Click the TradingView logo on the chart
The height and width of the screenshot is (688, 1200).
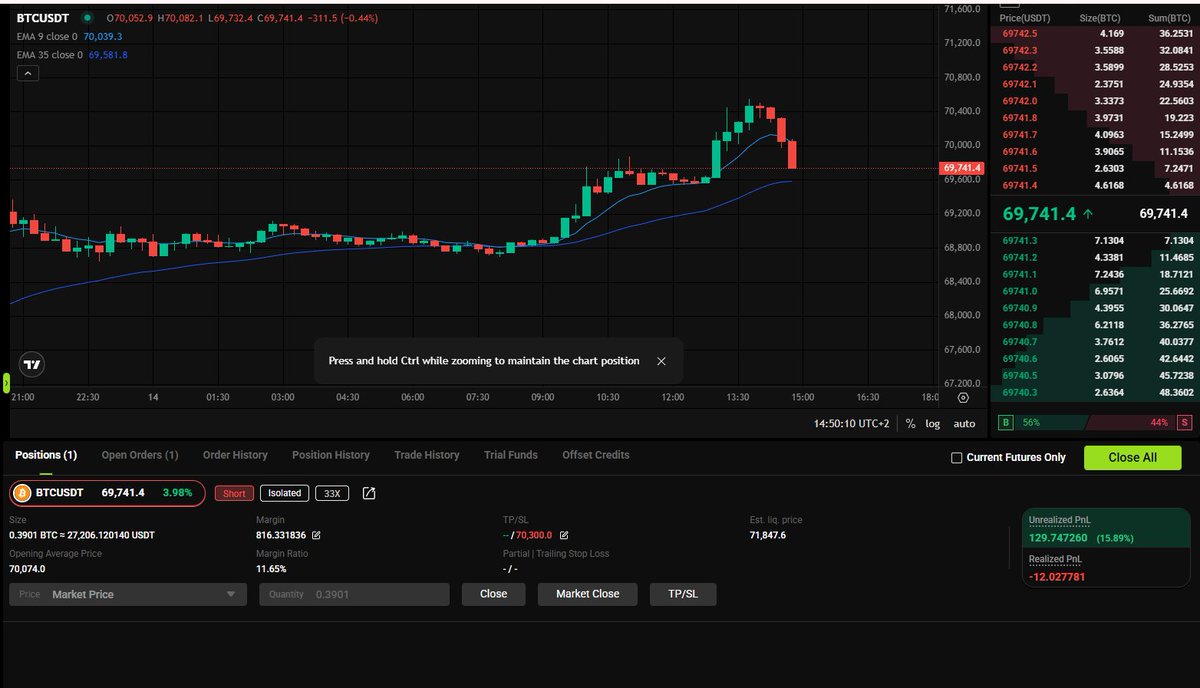click(x=32, y=365)
